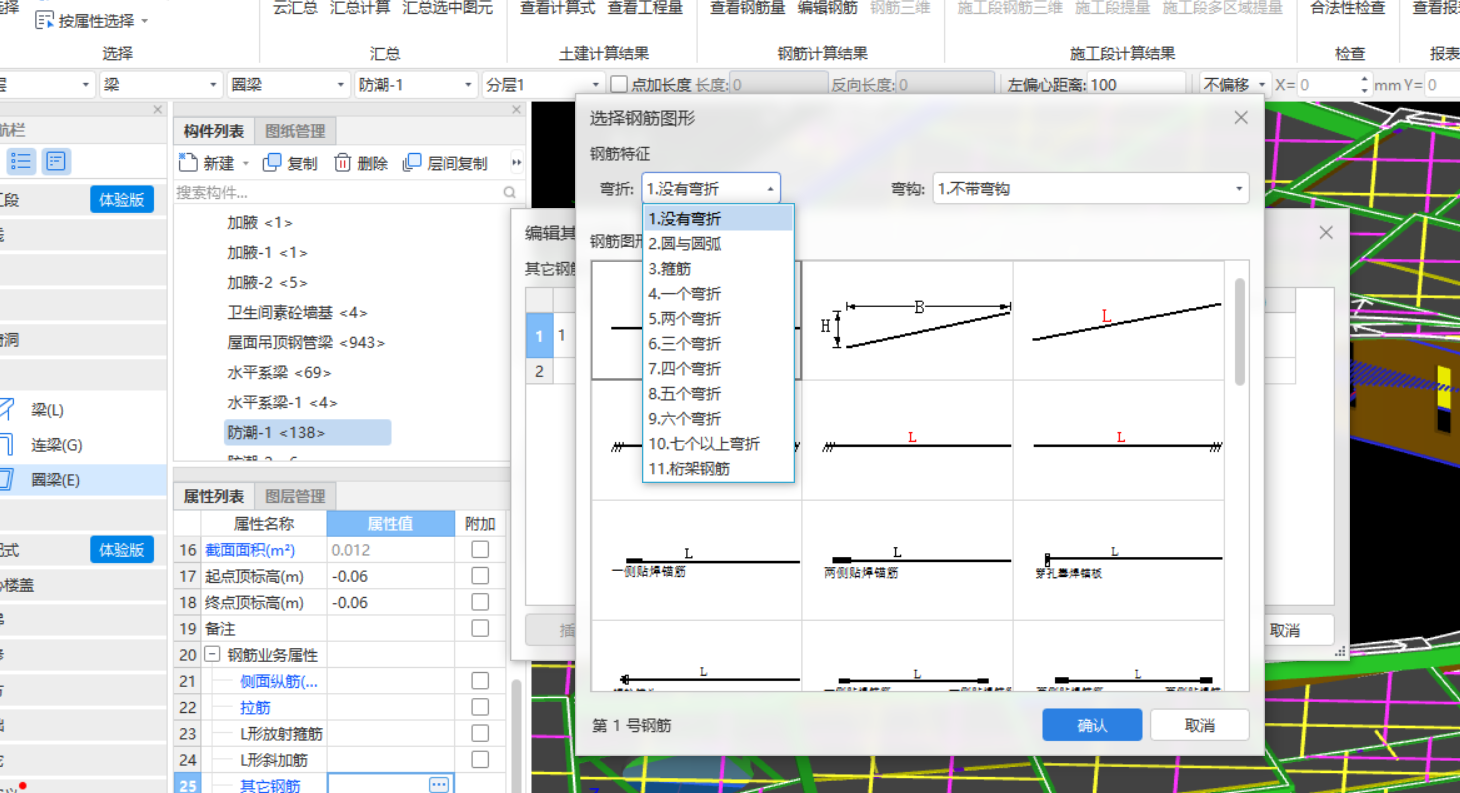Select 3.箍筋 in the 弯折 list
Screen dimensions: 1460x793
tap(719, 268)
